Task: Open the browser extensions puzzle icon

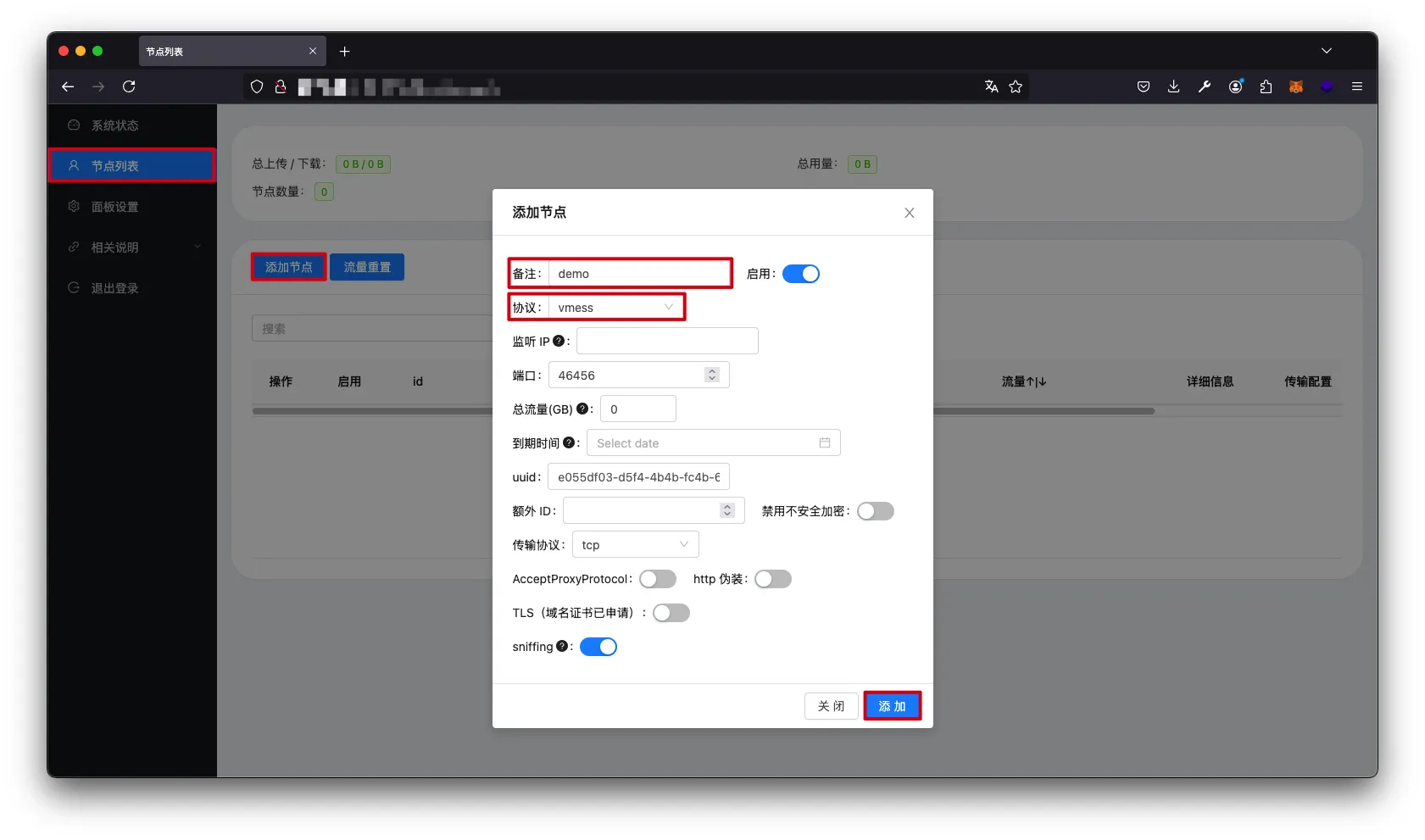Action: (1266, 86)
